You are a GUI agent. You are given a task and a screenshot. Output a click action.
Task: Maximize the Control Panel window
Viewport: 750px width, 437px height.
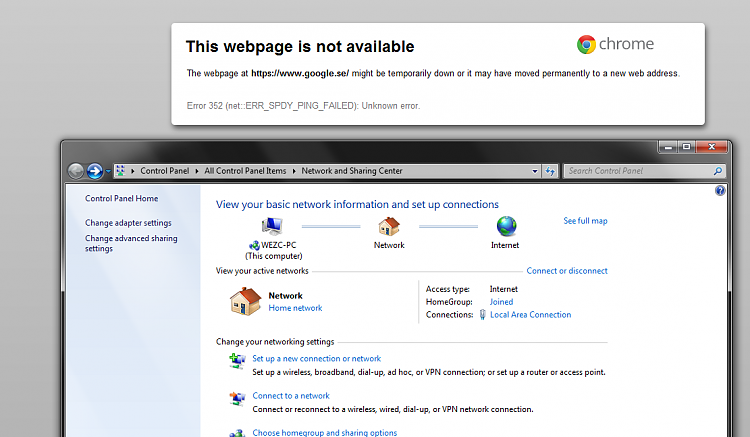[x=686, y=147]
